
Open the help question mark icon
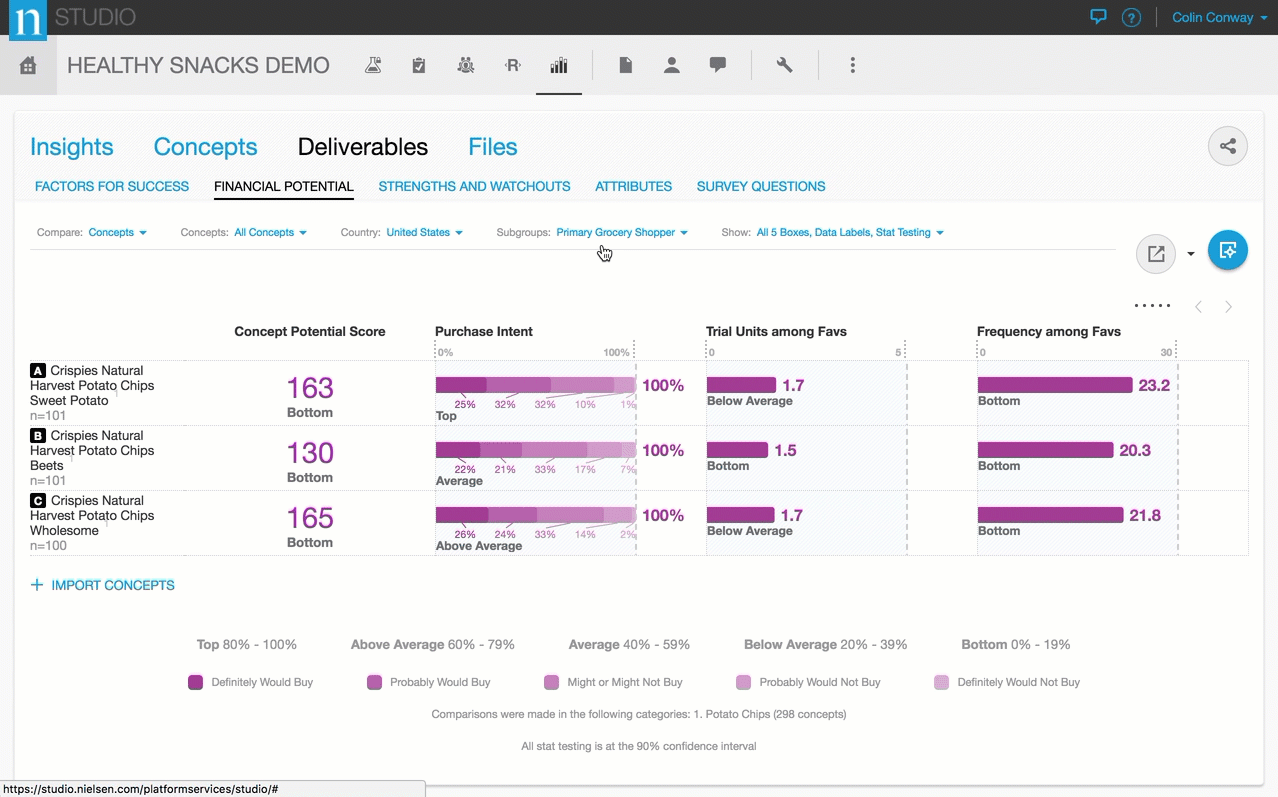point(1131,17)
